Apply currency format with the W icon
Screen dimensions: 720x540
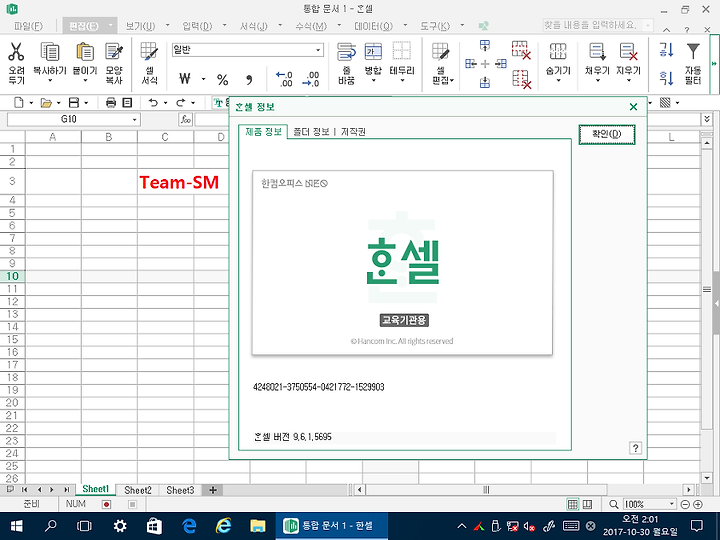185,79
